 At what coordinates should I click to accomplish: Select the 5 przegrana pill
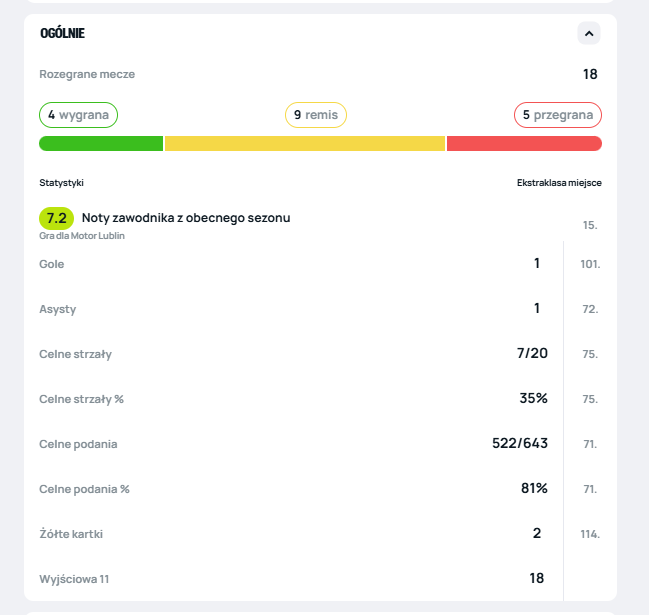(558, 115)
